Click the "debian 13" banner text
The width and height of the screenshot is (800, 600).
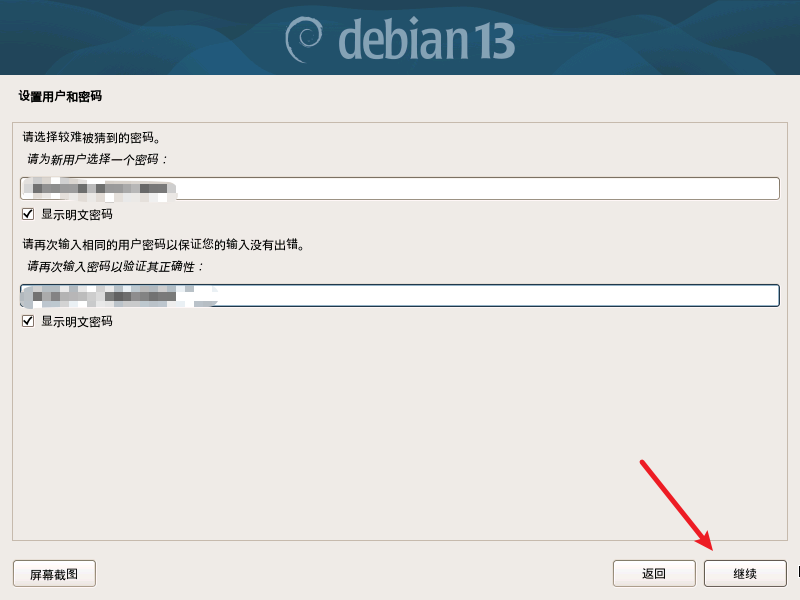pyautogui.click(x=427, y=39)
